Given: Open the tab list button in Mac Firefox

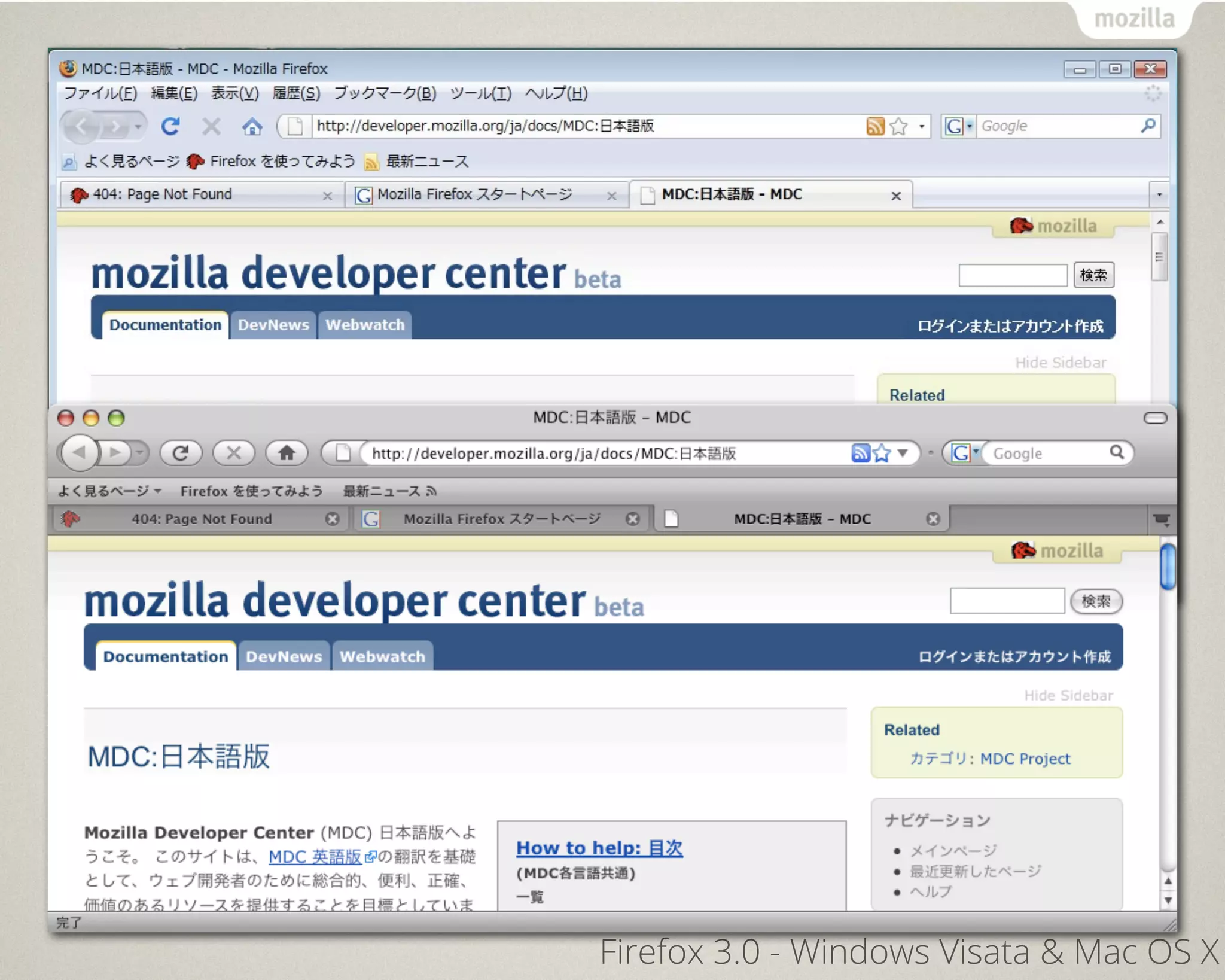Looking at the screenshot, I should [1162, 519].
